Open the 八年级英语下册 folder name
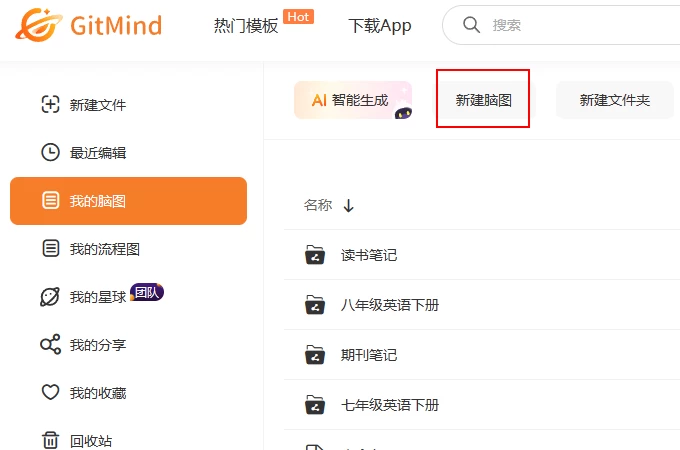 [x=390, y=305]
